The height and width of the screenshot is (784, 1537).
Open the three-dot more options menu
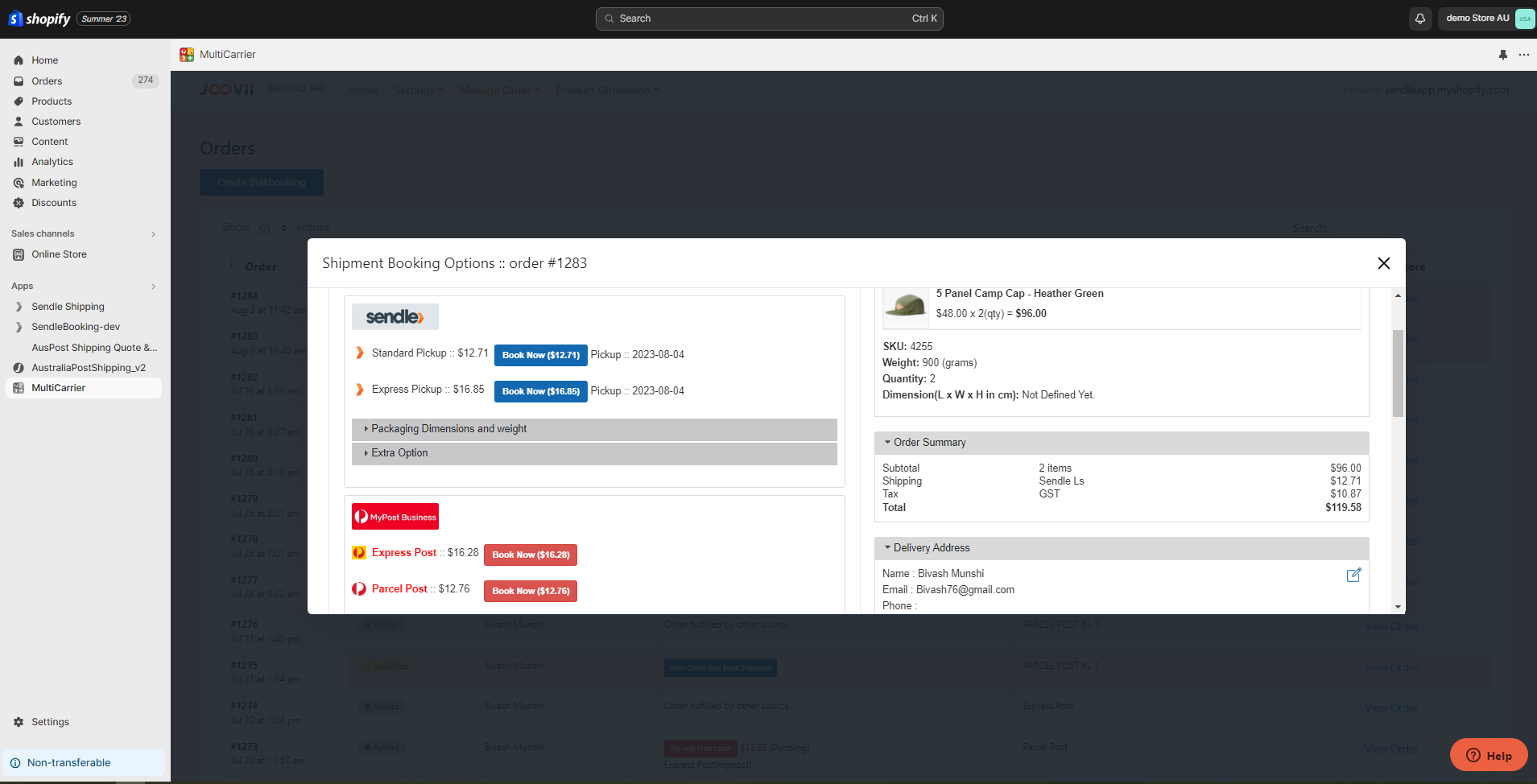click(x=1523, y=55)
